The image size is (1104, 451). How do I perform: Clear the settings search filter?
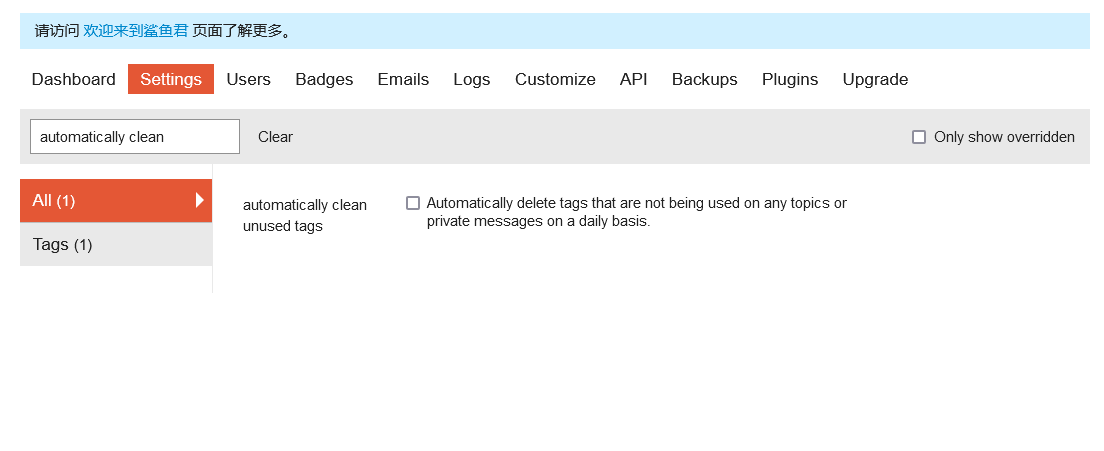275,137
